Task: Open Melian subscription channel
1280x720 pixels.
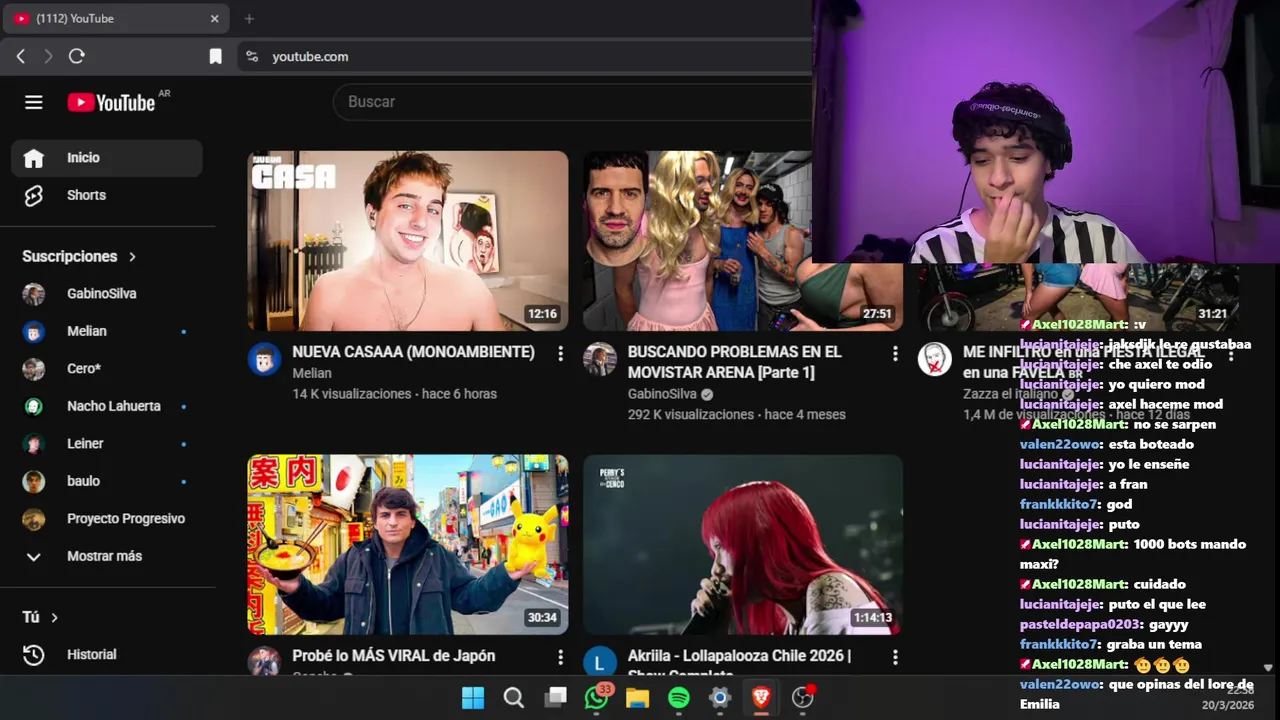Action: point(107,331)
